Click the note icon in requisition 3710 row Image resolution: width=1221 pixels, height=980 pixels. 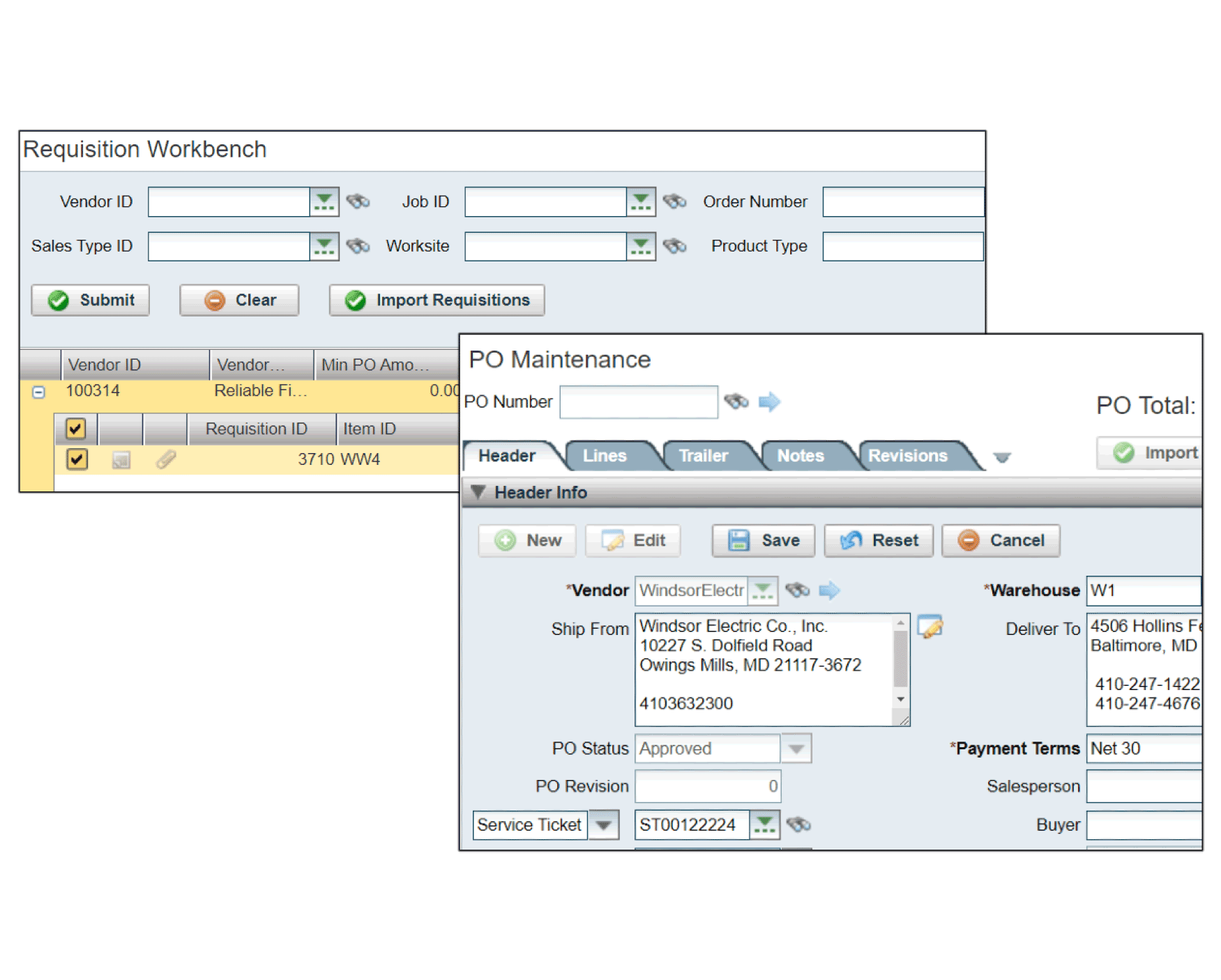121,459
